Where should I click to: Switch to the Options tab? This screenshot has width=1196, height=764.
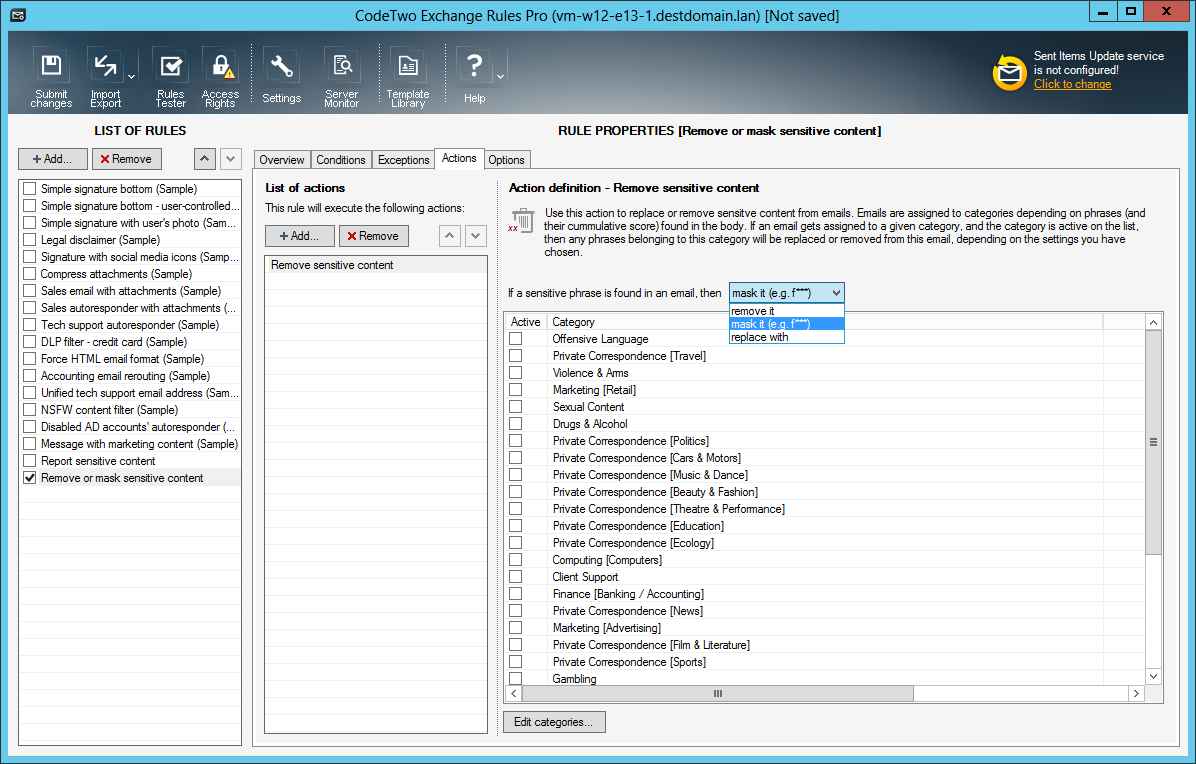point(506,159)
